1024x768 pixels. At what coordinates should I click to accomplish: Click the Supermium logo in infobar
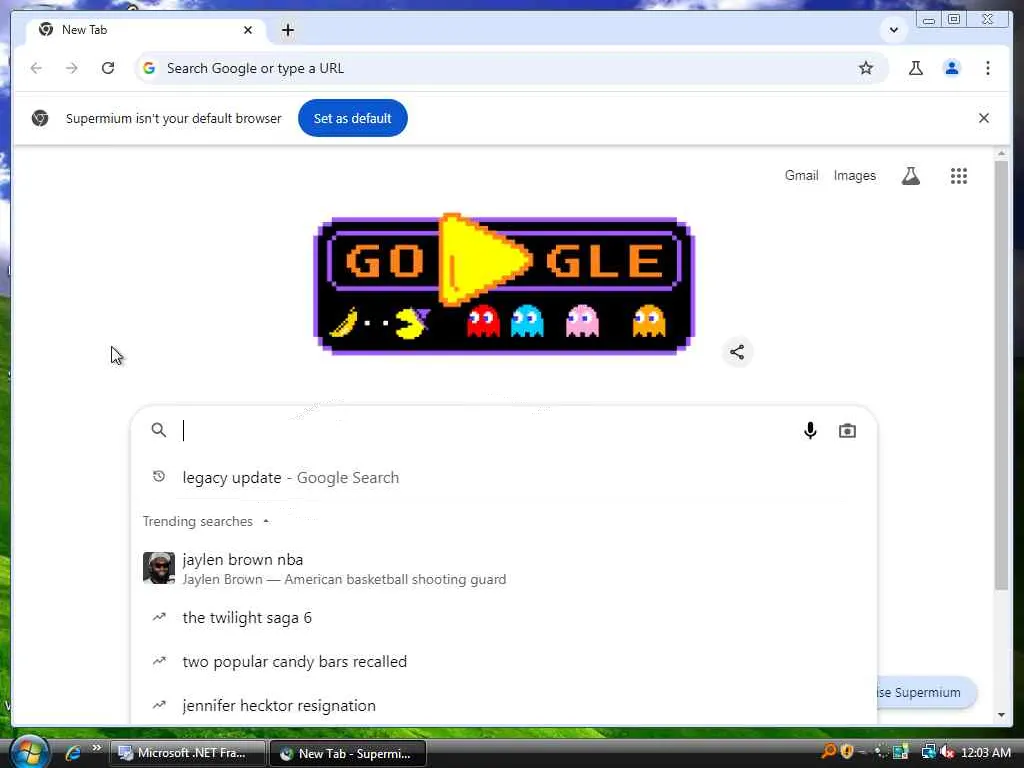(x=40, y=118)
